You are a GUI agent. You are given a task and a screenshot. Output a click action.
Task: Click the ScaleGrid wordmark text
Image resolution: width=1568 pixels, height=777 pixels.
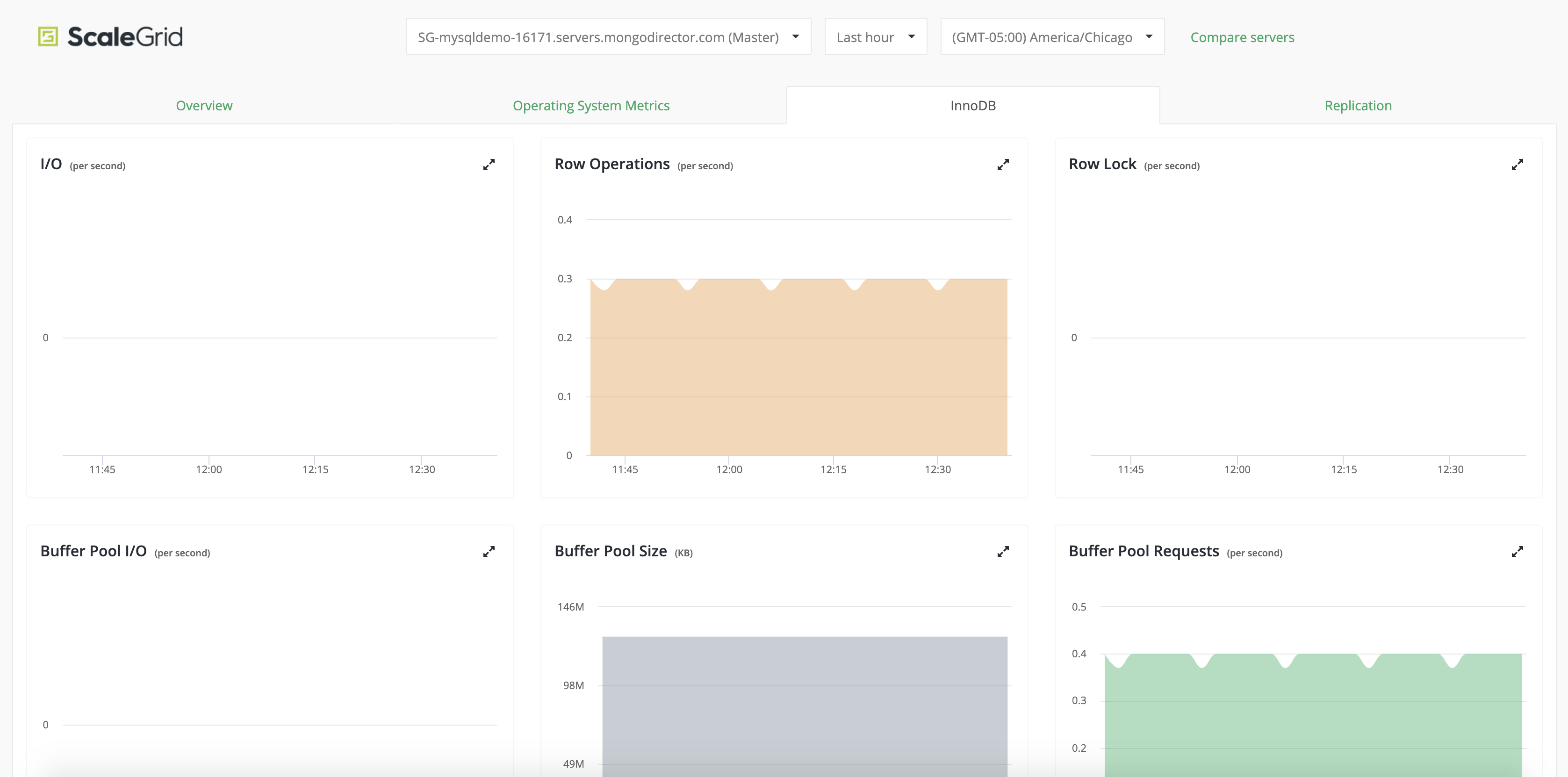(x=125, y=36)
